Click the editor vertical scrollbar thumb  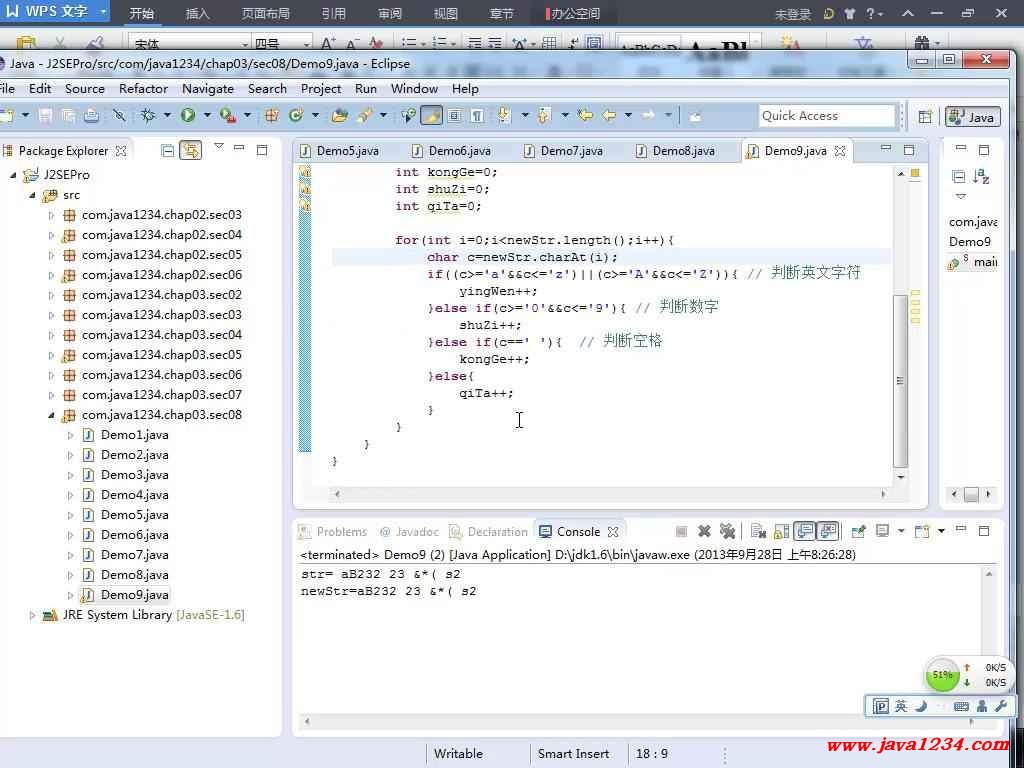click(x=900, y=380)
